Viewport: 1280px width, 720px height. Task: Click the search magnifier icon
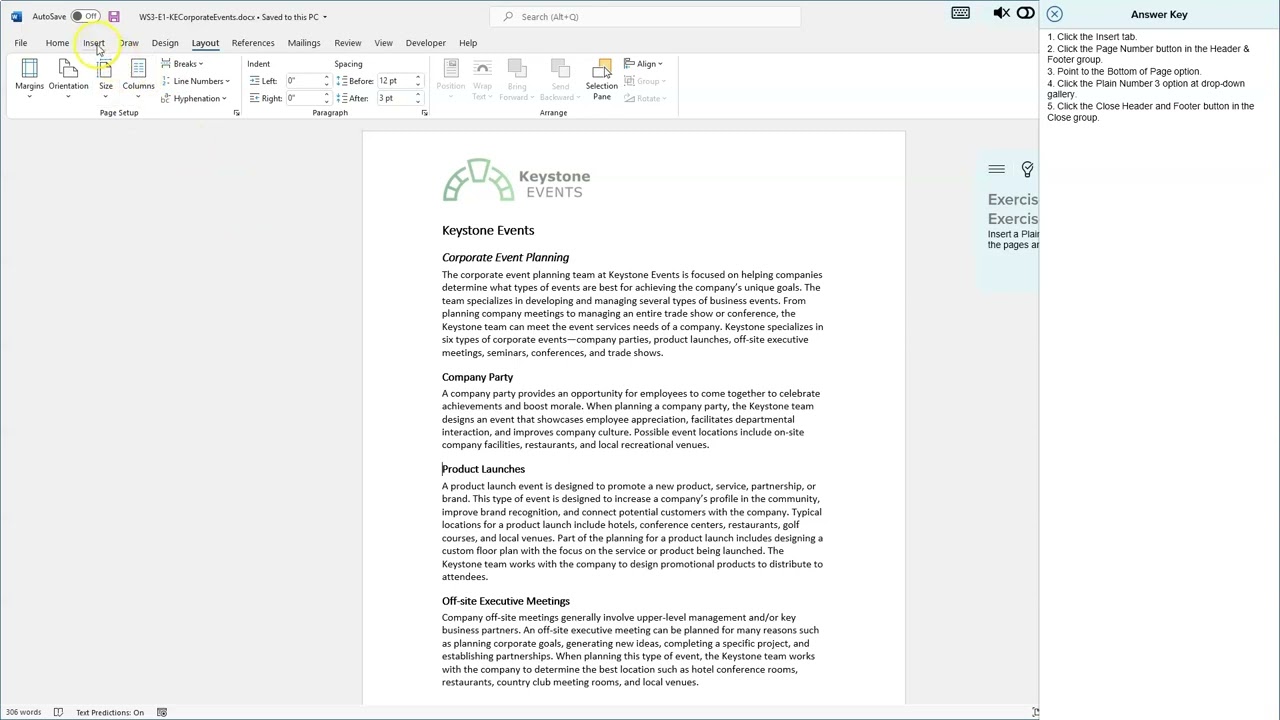[508, 17]
